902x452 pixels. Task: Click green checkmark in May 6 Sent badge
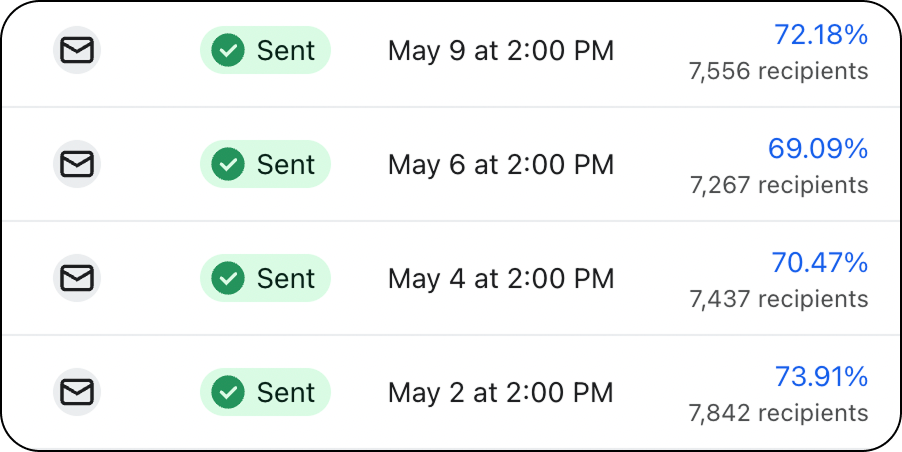[x=228, y=164]
